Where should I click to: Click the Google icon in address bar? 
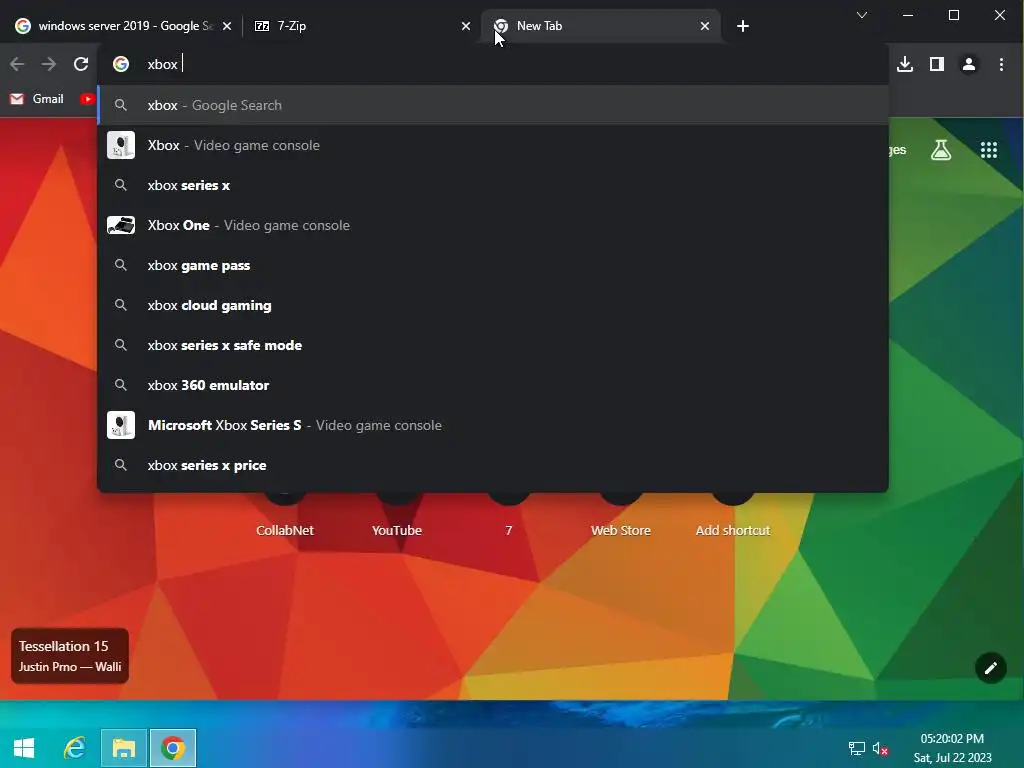(x=121, y=64)
